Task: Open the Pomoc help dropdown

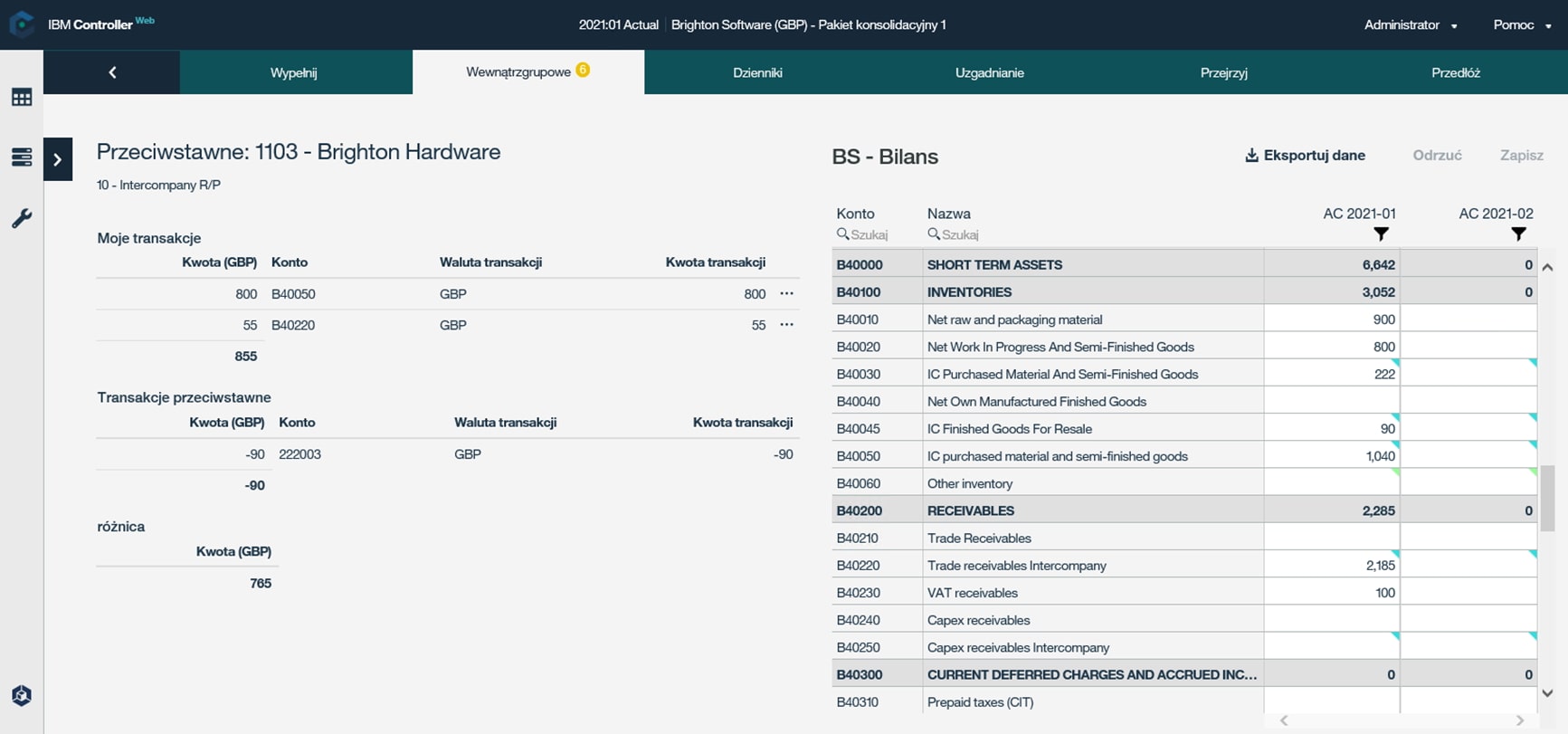Action: click(1522, 25)
